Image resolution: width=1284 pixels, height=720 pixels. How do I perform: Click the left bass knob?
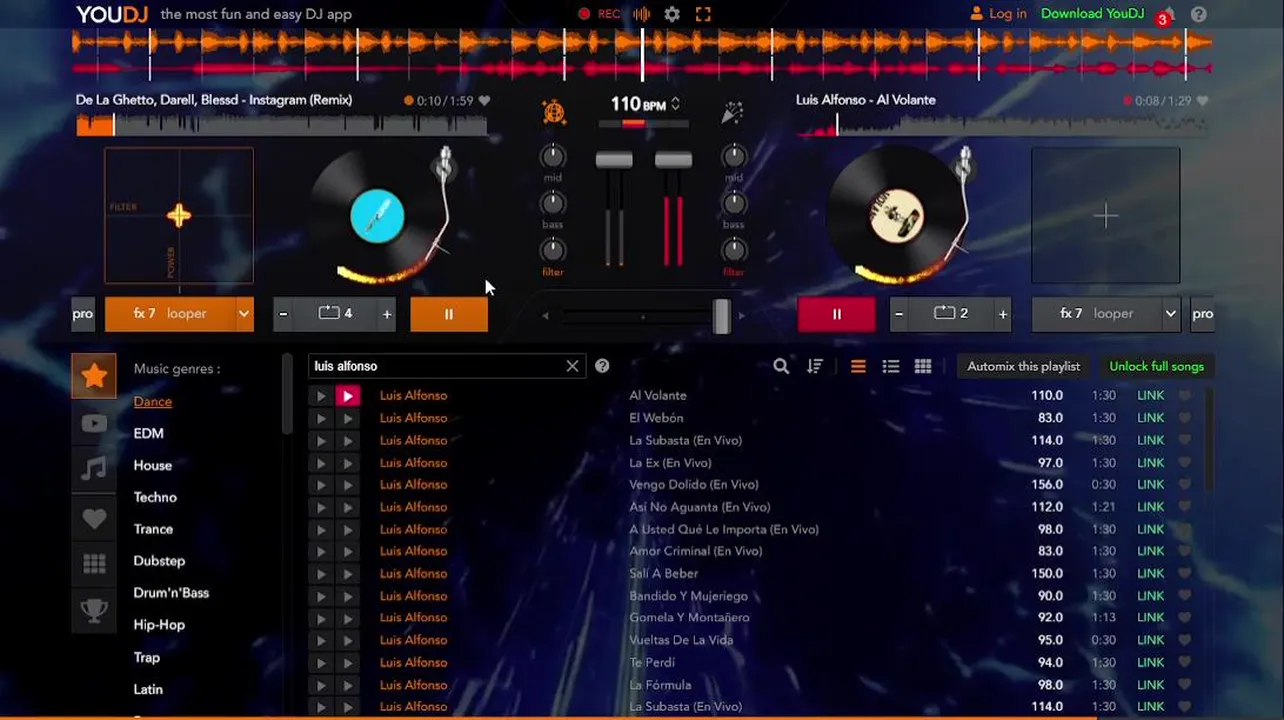pos(553,203)
